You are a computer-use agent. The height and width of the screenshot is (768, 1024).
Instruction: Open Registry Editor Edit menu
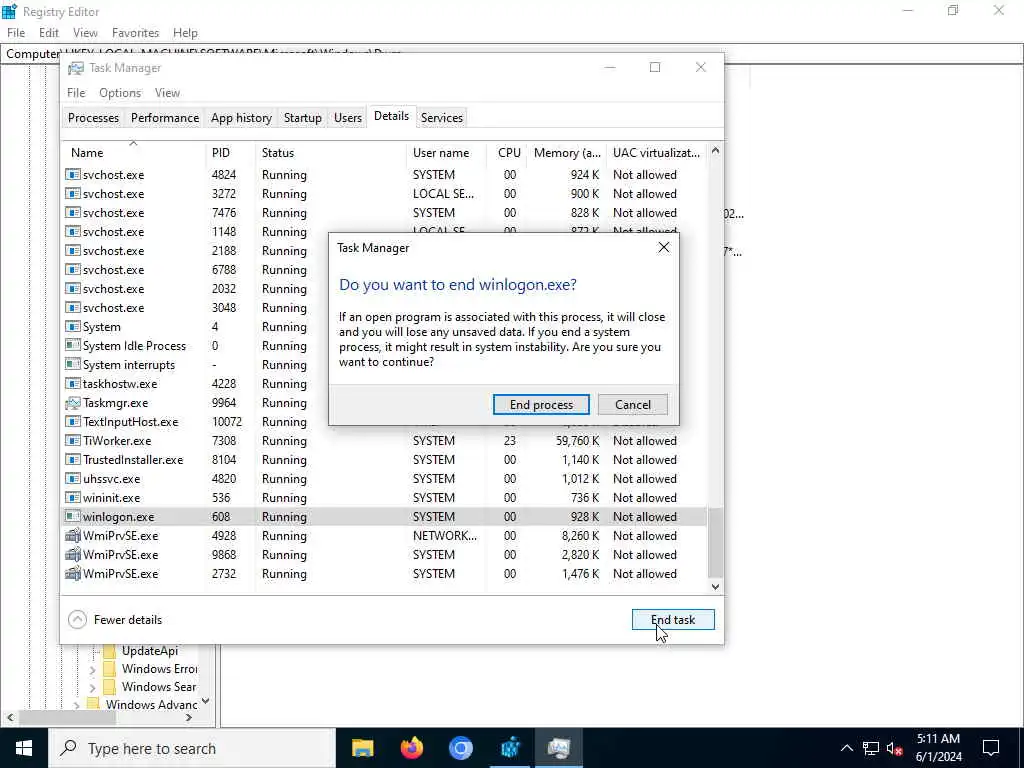(49, 33)
